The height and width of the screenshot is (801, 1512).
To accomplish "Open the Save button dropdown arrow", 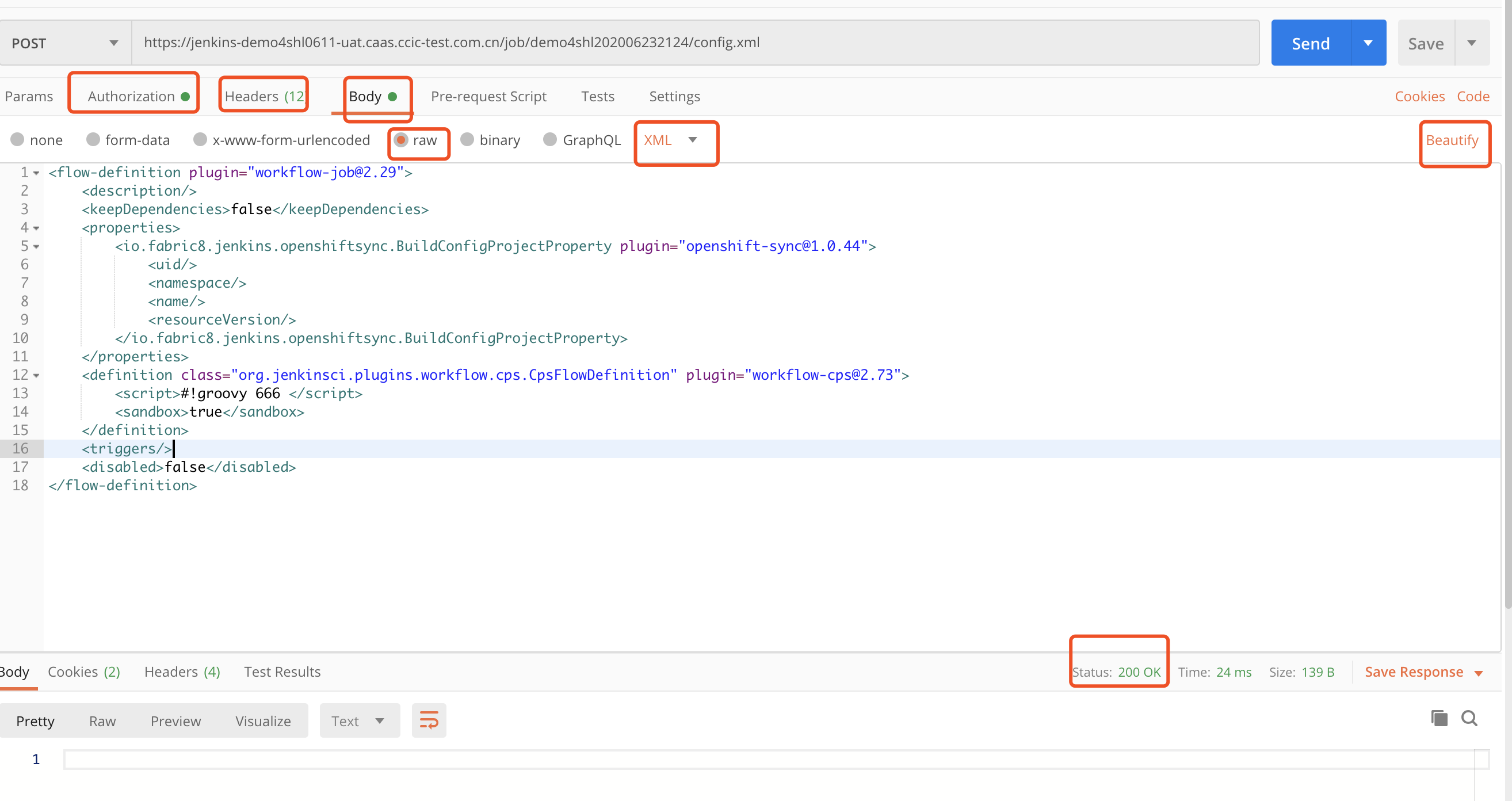I will point(1472,42).
